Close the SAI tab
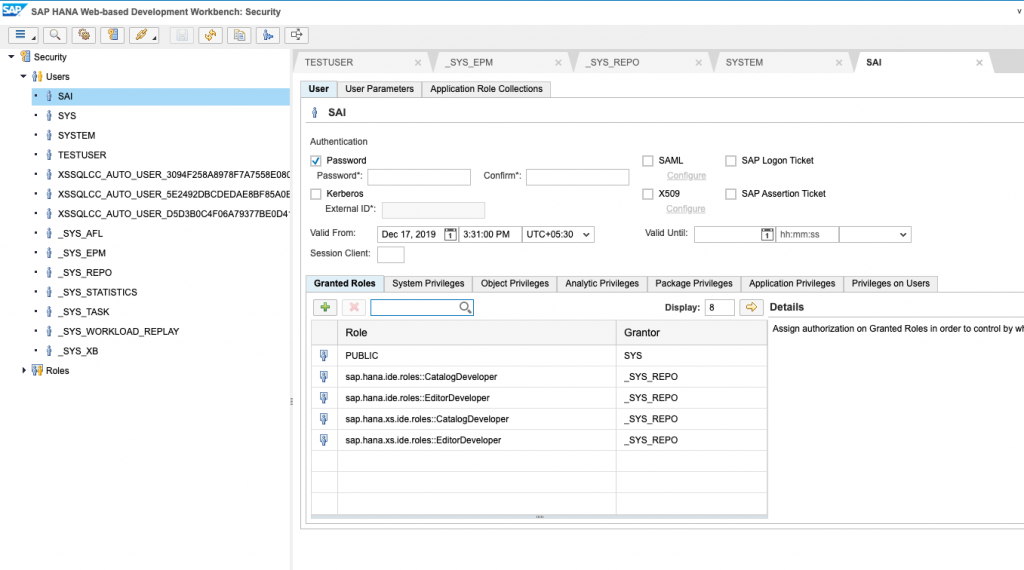 click(x=980, y=63)
